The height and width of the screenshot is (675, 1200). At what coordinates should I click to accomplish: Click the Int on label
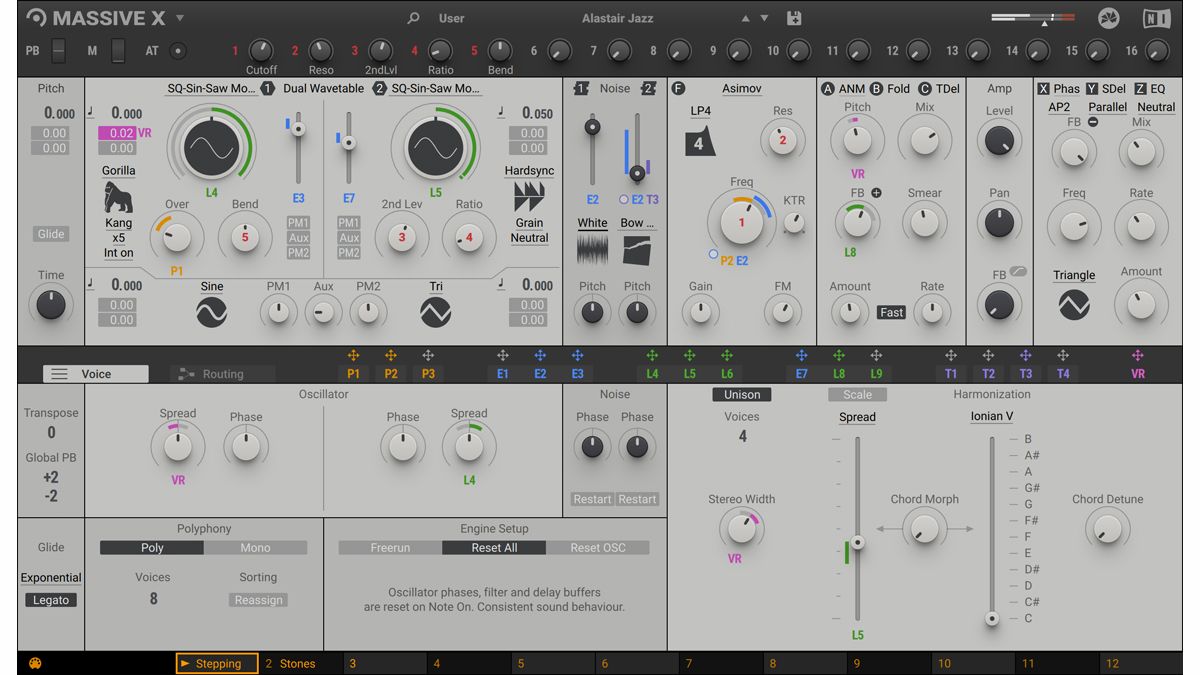[119, 253]
